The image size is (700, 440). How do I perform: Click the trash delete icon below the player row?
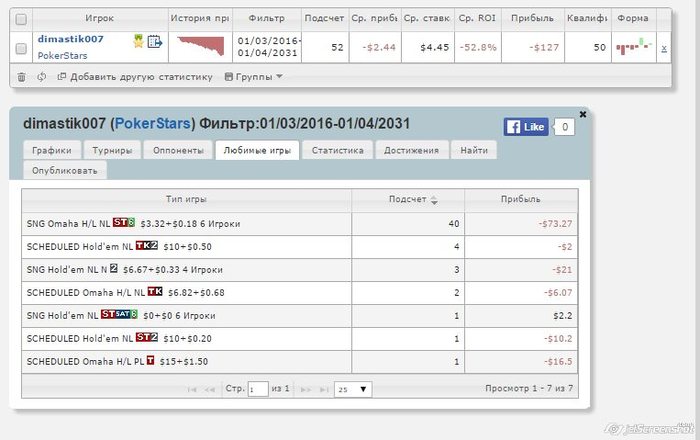point(21,77)
